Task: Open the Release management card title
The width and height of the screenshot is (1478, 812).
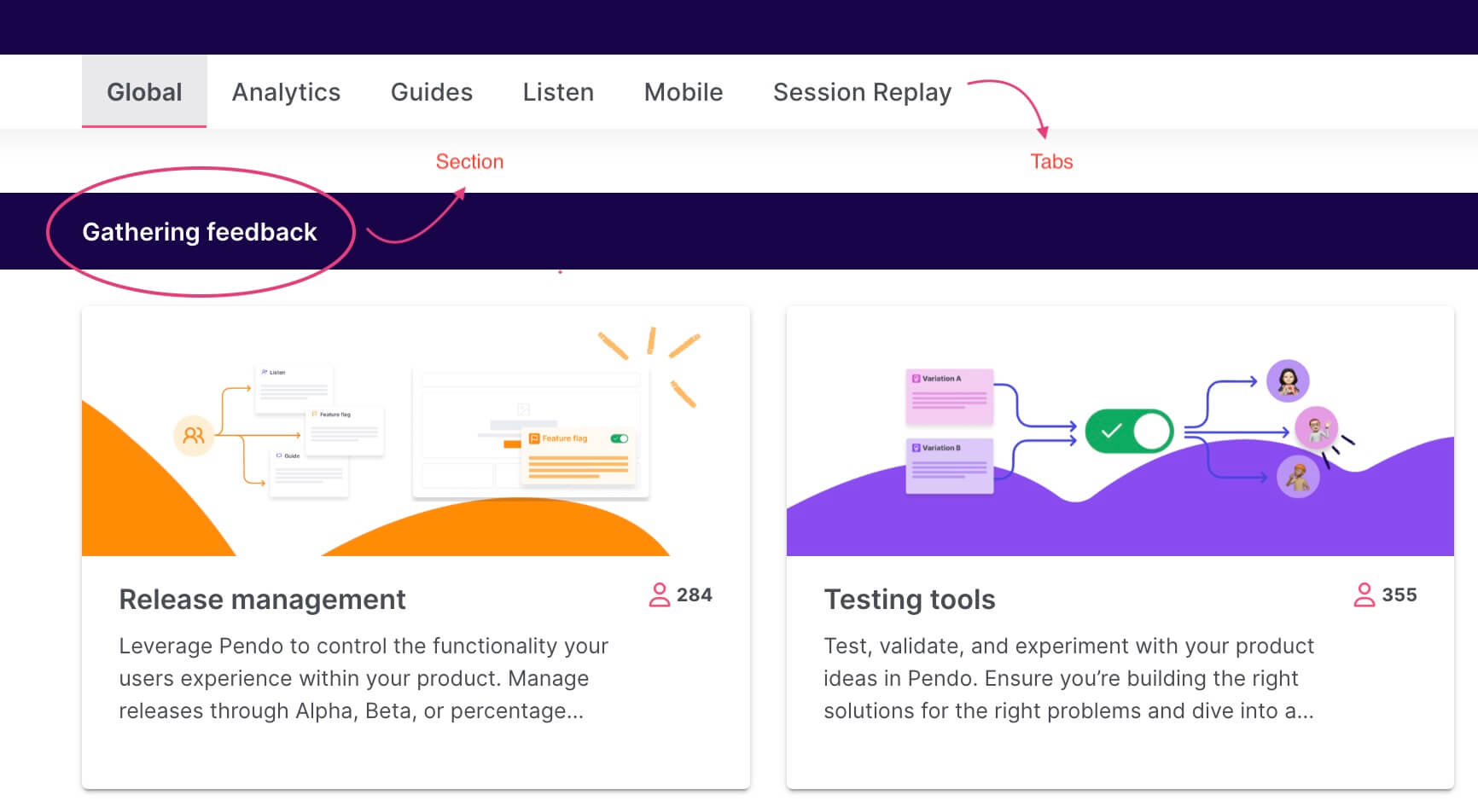Action: [x=262, y=599]
